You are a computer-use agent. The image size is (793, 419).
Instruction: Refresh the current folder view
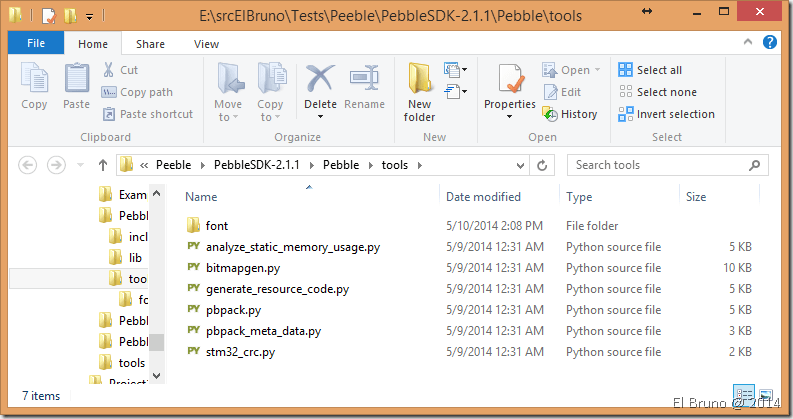pyautogui.click(x=542, y=165)
